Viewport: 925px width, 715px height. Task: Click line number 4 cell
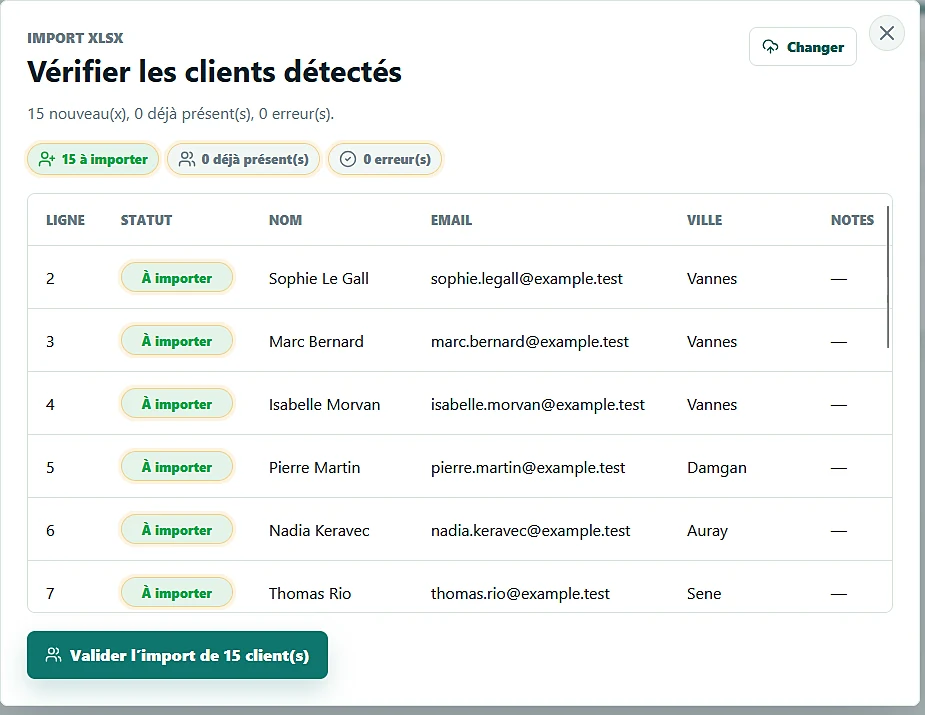coord(50,405)
